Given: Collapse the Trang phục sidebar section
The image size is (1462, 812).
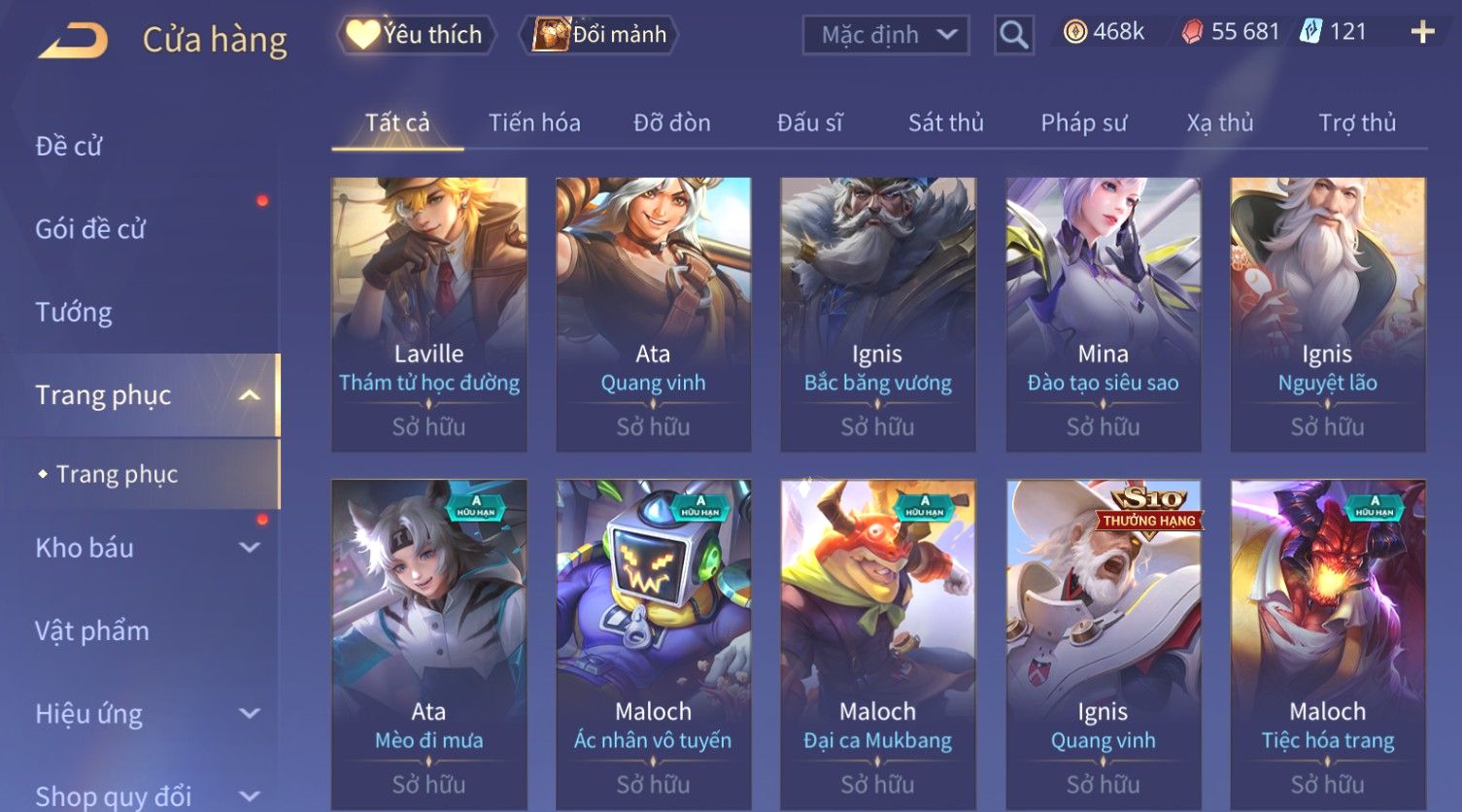Looking at the screenshot, I should [x=250, y=395].
